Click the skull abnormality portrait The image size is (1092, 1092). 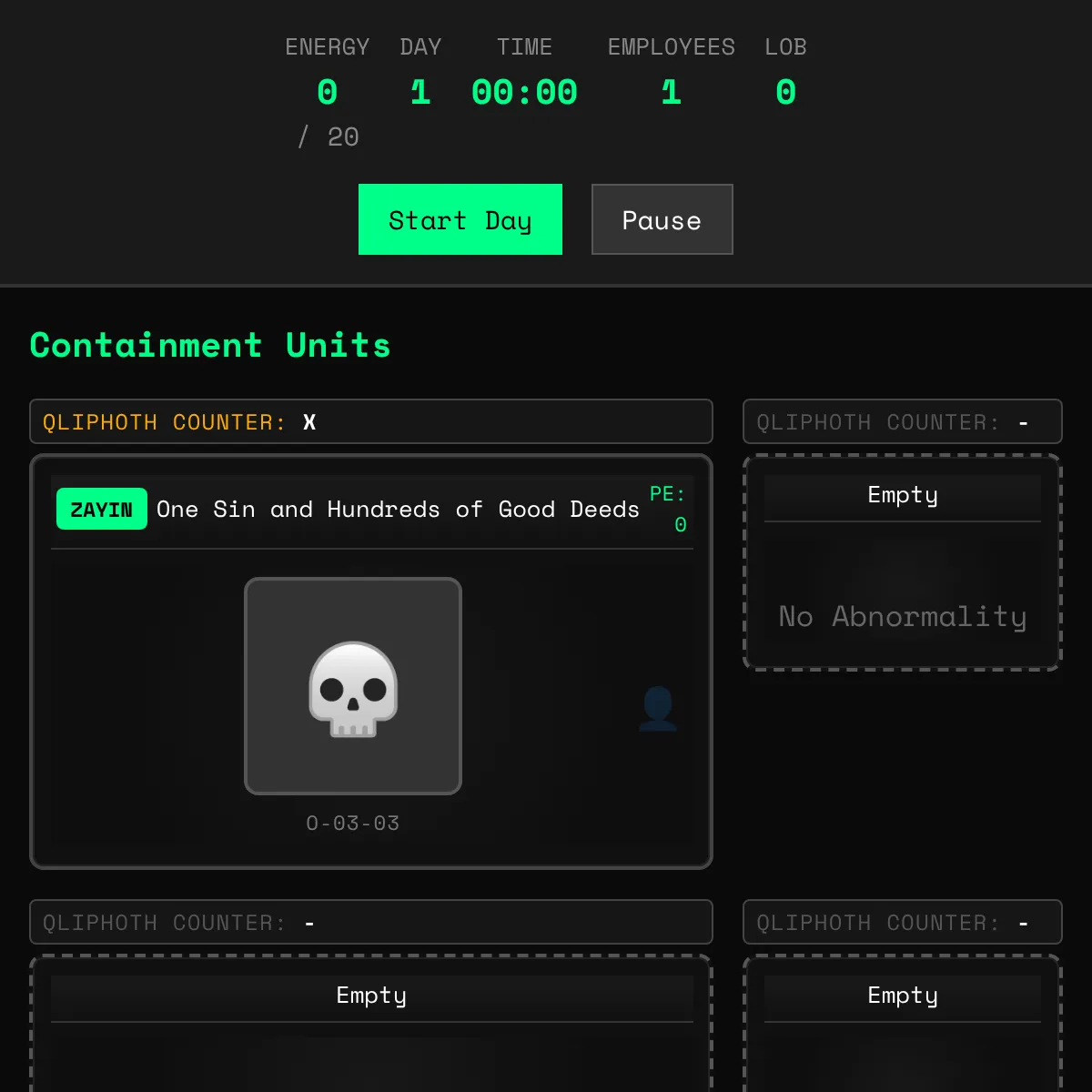click(353, 686)
